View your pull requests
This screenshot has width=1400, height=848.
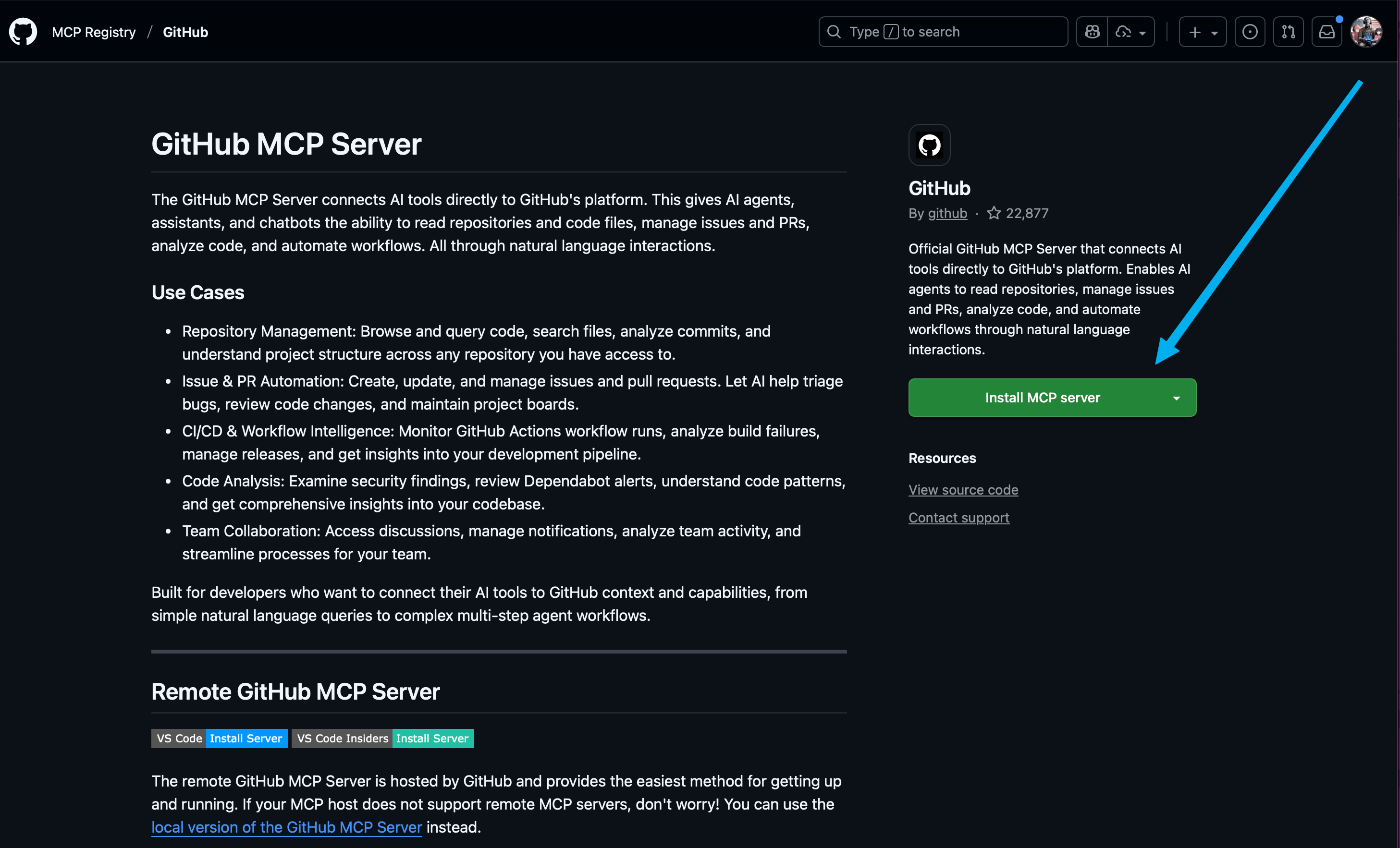click(x=1288, y=32)
